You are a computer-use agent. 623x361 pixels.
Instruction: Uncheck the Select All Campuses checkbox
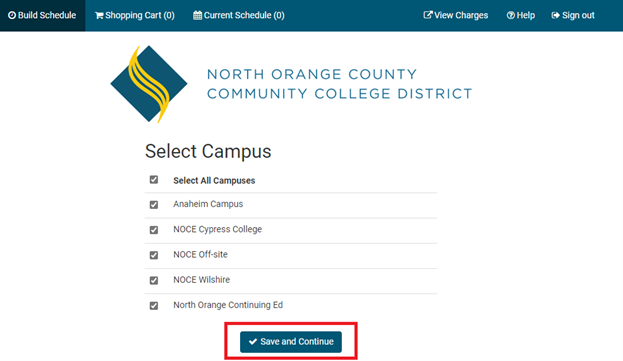click(x=154, y=180)
